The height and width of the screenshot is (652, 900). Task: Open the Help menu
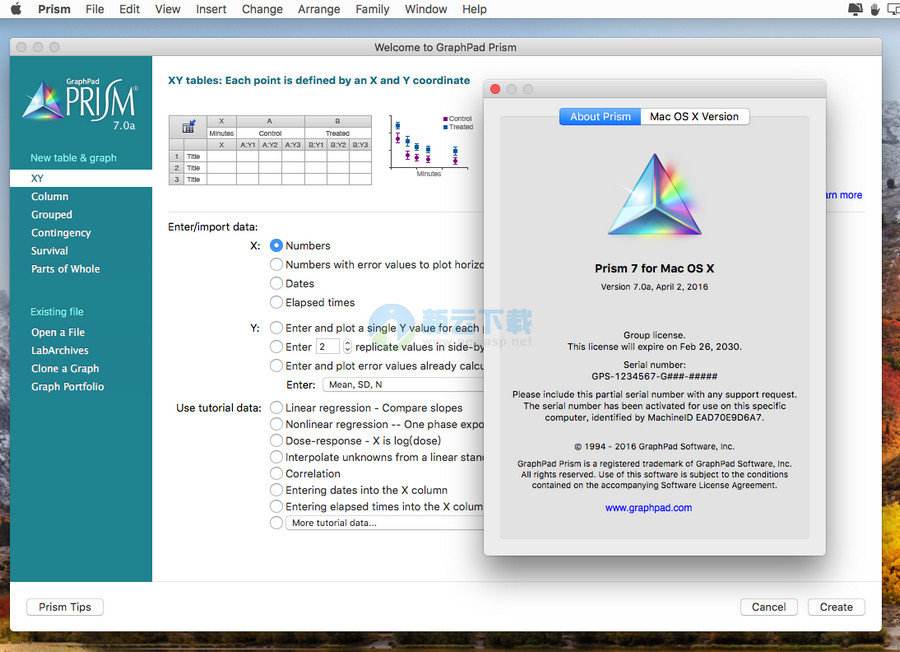(x=474, y=9)
